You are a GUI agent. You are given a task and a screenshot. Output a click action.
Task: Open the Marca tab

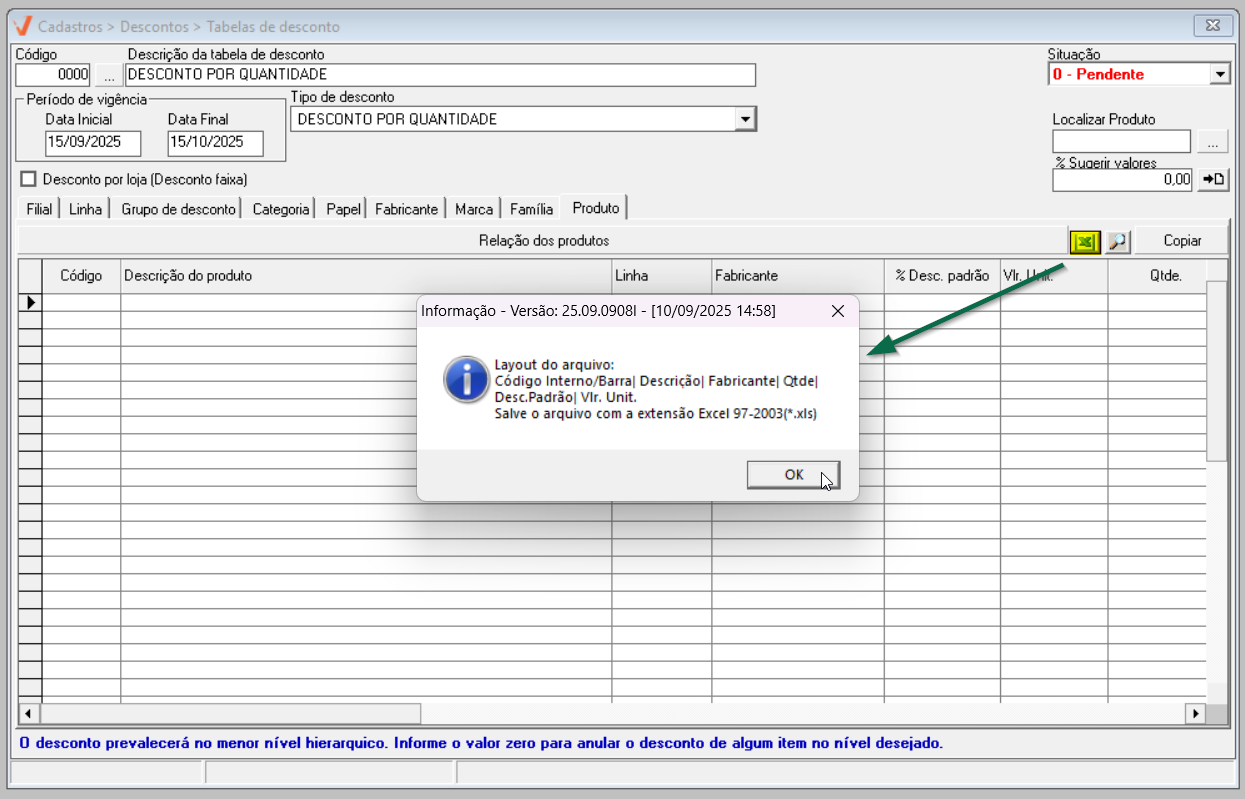tap(473, 209)
